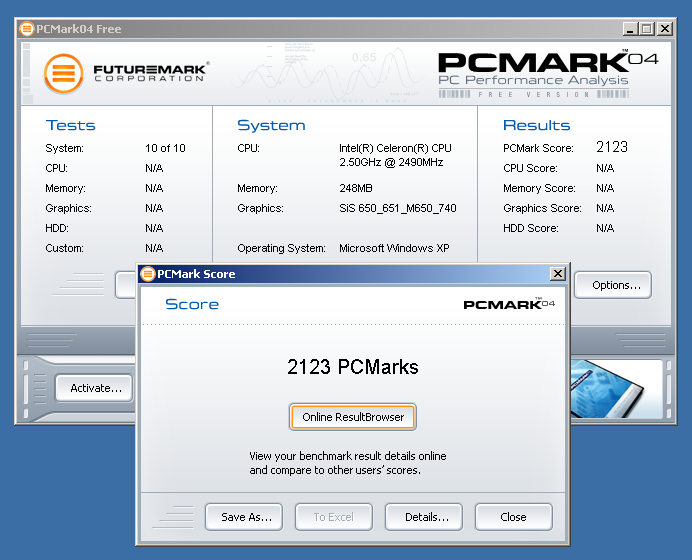692x560 pixels.
Task: Click the Activate... button
Action: (94, 388)
